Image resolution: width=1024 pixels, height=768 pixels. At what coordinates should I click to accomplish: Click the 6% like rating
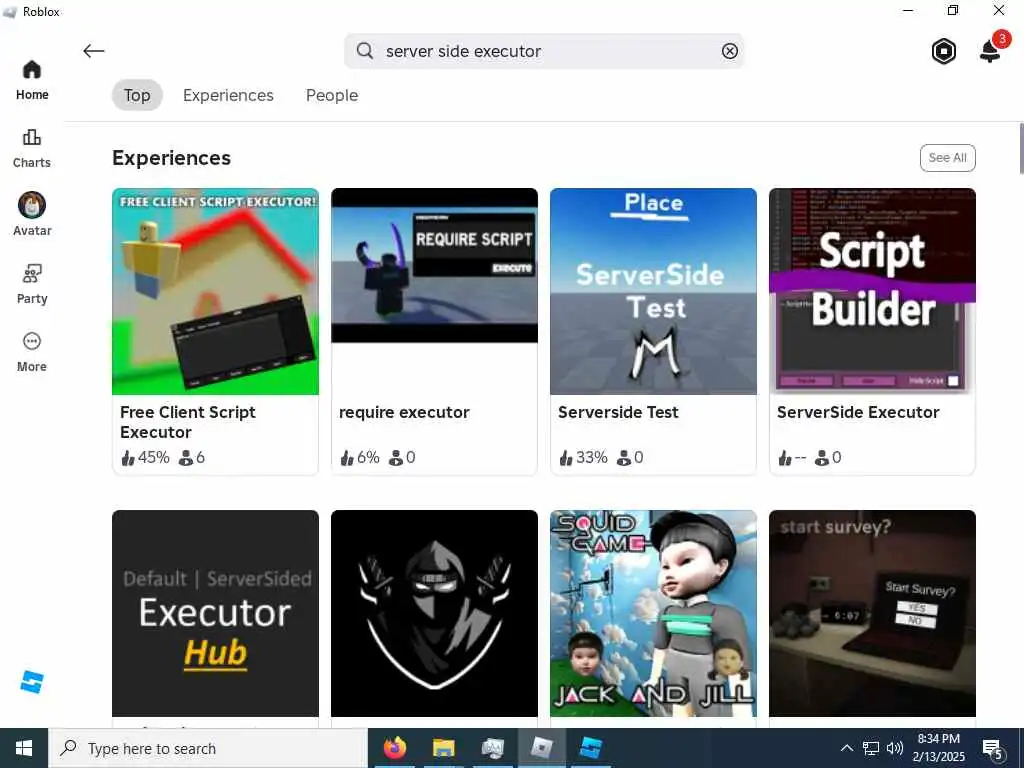point(360,457)
